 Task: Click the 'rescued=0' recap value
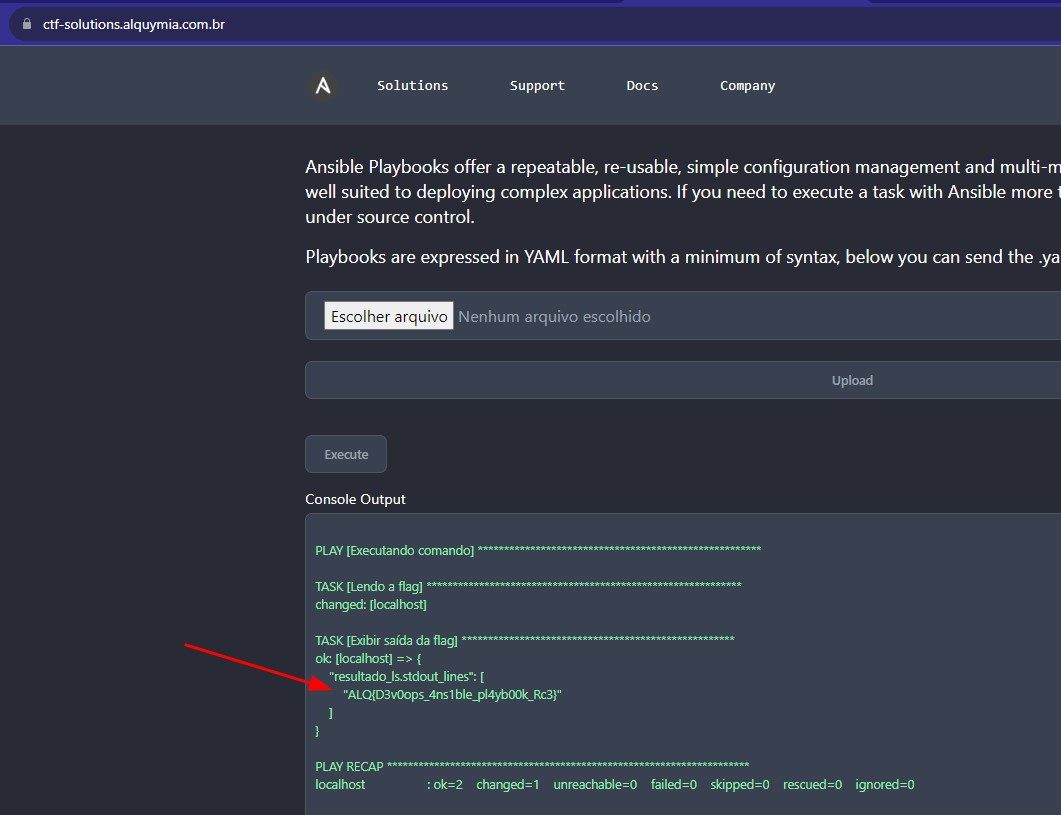(x=812, y=785)
